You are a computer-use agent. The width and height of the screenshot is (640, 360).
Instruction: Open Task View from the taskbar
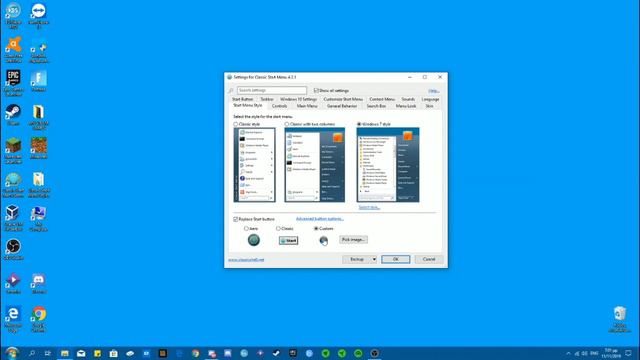tap(48, 353)
